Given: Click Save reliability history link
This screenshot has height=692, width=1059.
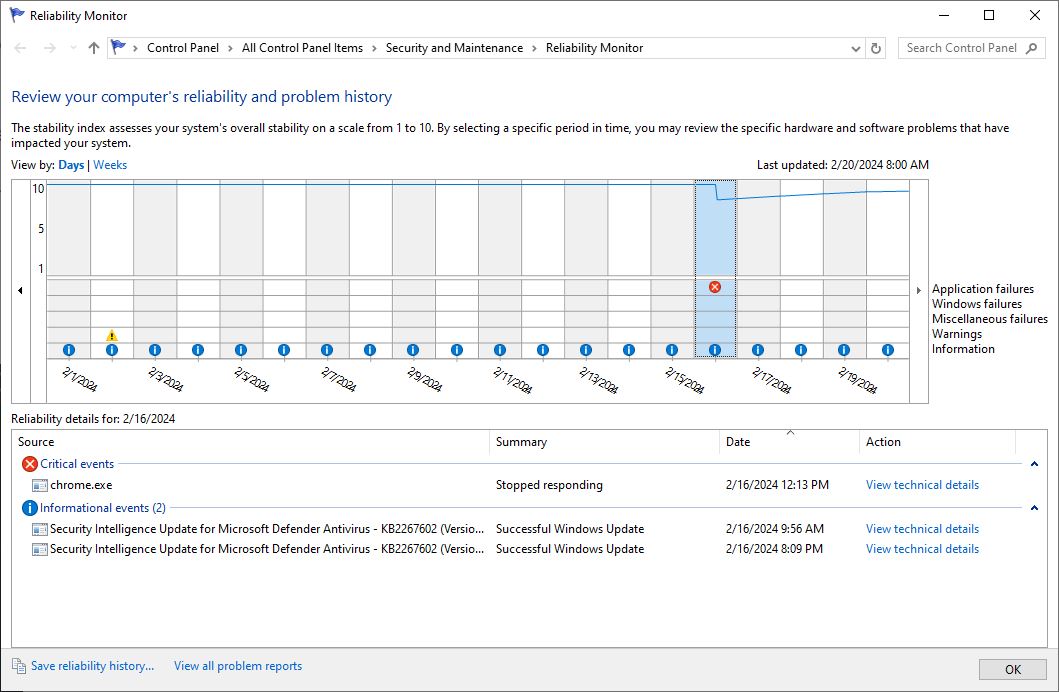Looking at the screenshot, I should pos(92,666).
